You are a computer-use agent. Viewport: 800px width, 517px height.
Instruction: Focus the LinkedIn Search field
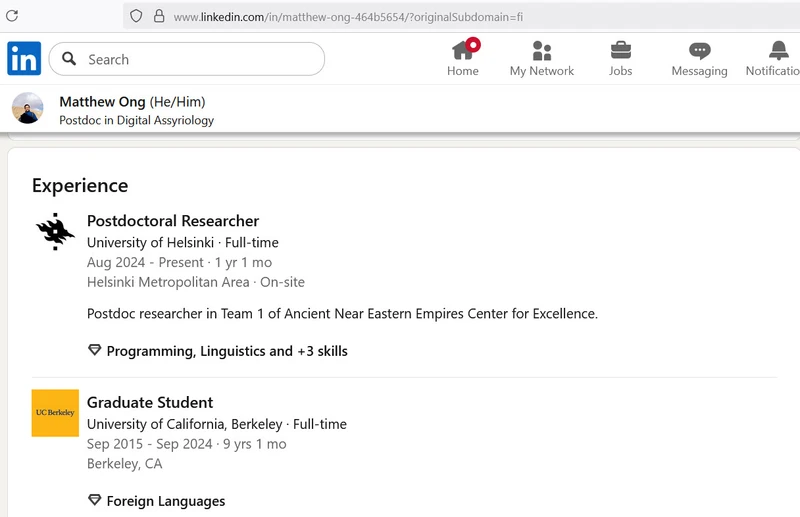click(x=200, y=59)
